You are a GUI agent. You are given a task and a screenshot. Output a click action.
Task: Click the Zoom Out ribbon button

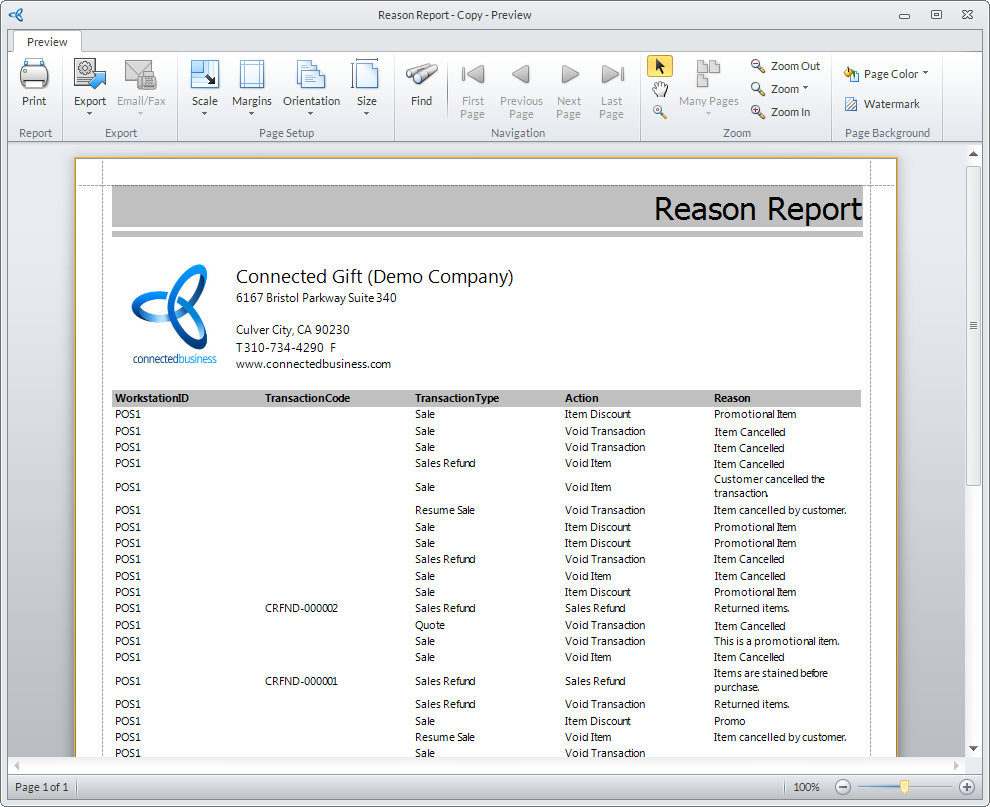click(786, 66)
